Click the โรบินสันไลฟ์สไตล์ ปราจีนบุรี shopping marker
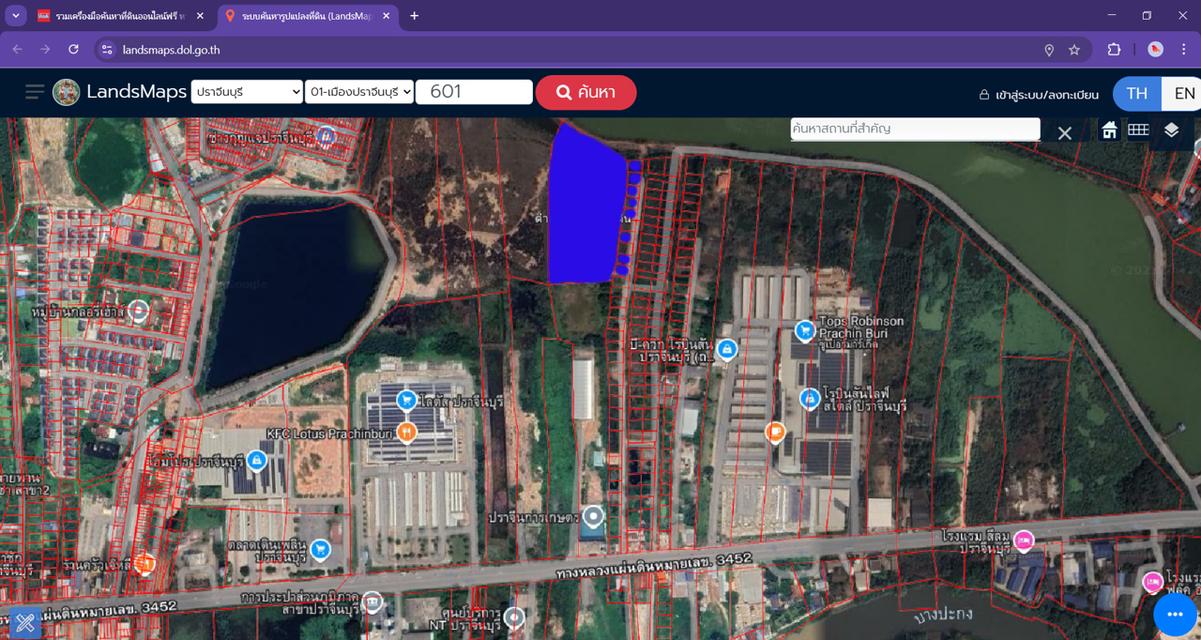The image size is (1201, 640). tap(810, 400)
